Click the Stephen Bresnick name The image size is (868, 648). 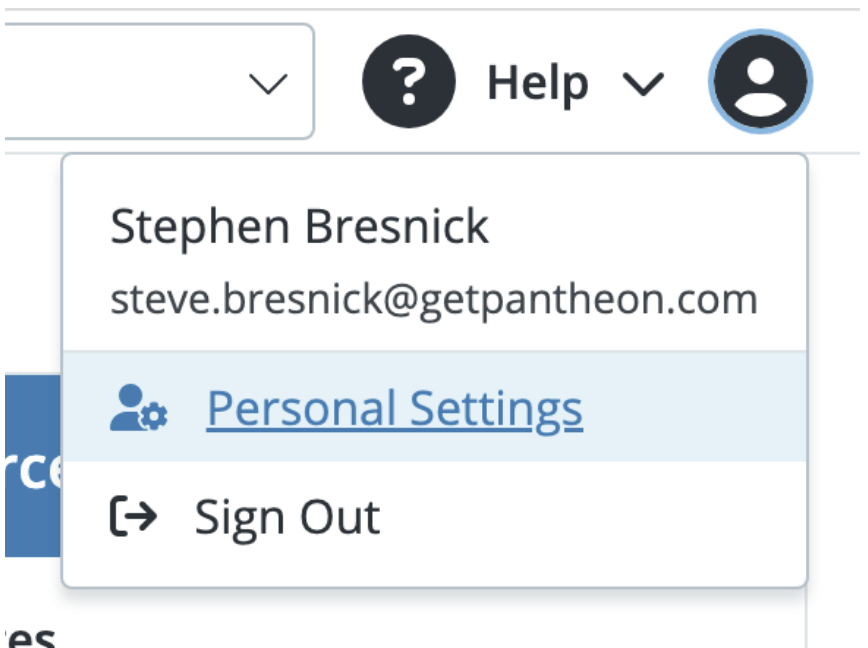299,227
